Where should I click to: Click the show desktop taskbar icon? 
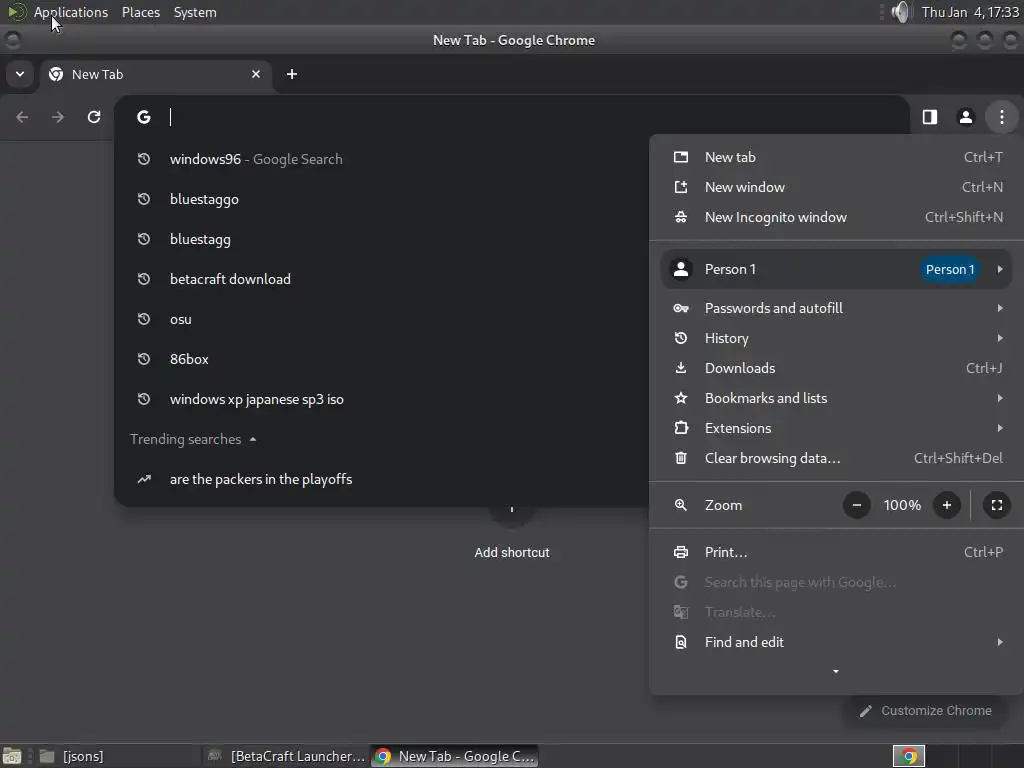pos(12,756)
